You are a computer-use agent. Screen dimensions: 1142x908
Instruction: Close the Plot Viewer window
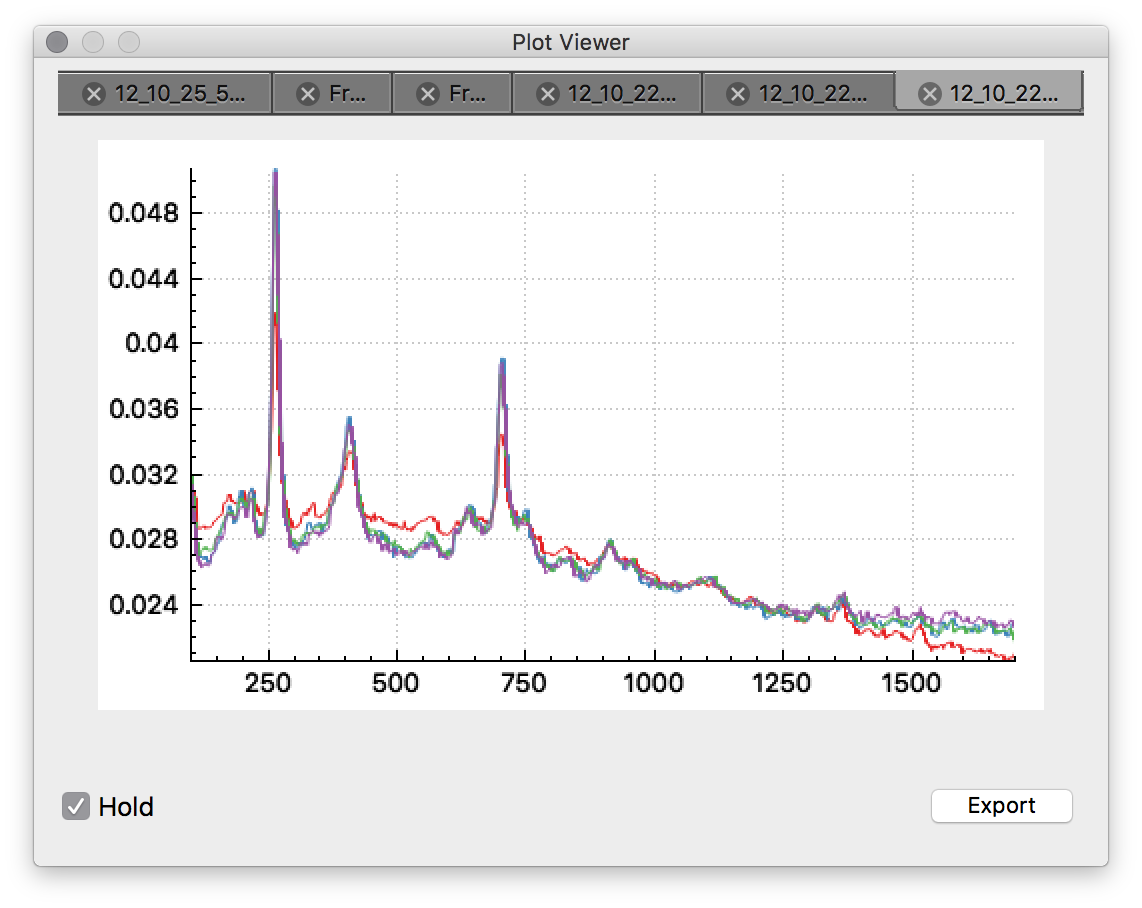[x=57, y=42]
